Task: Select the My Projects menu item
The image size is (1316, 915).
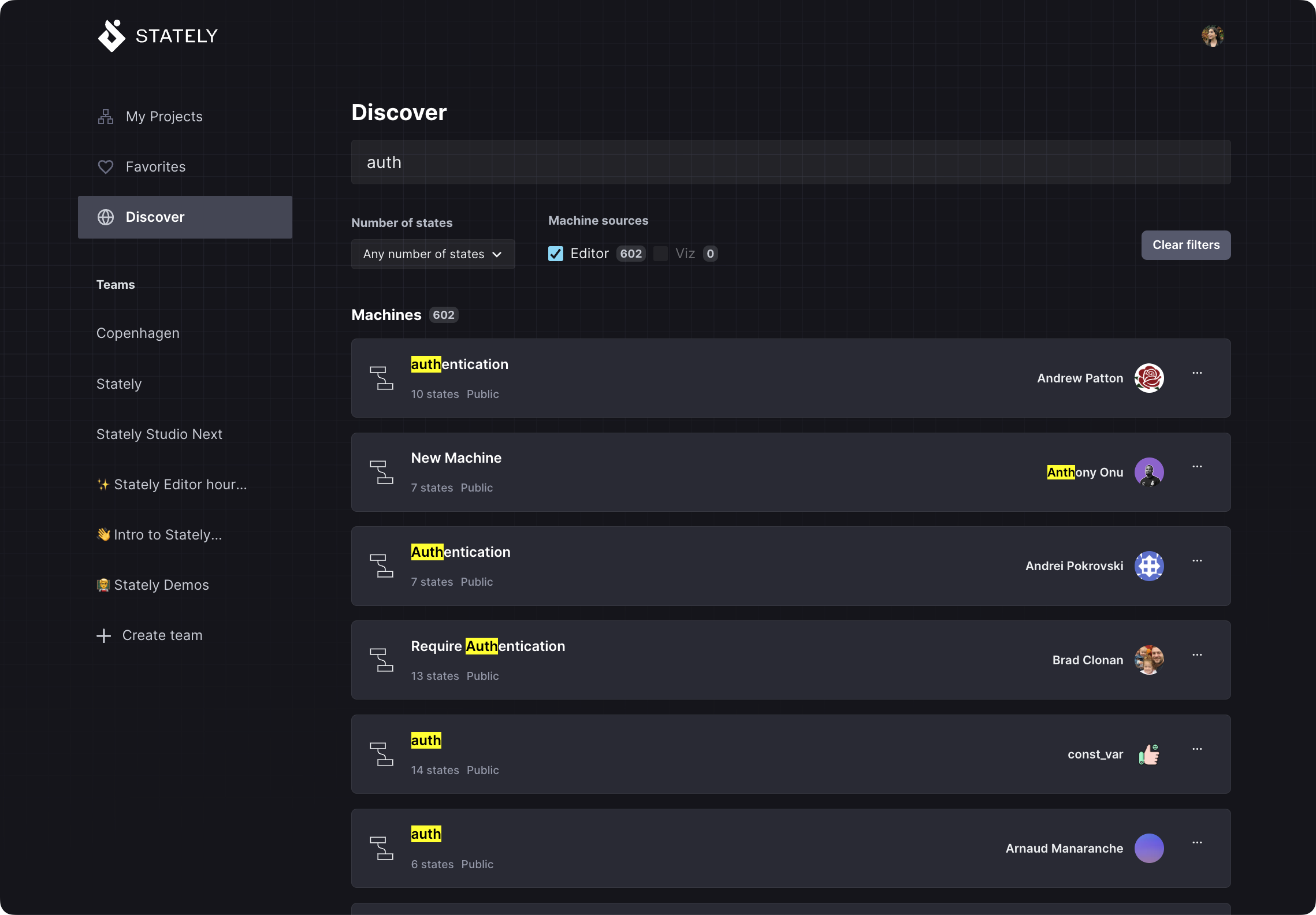Action: tap(164, 117)
